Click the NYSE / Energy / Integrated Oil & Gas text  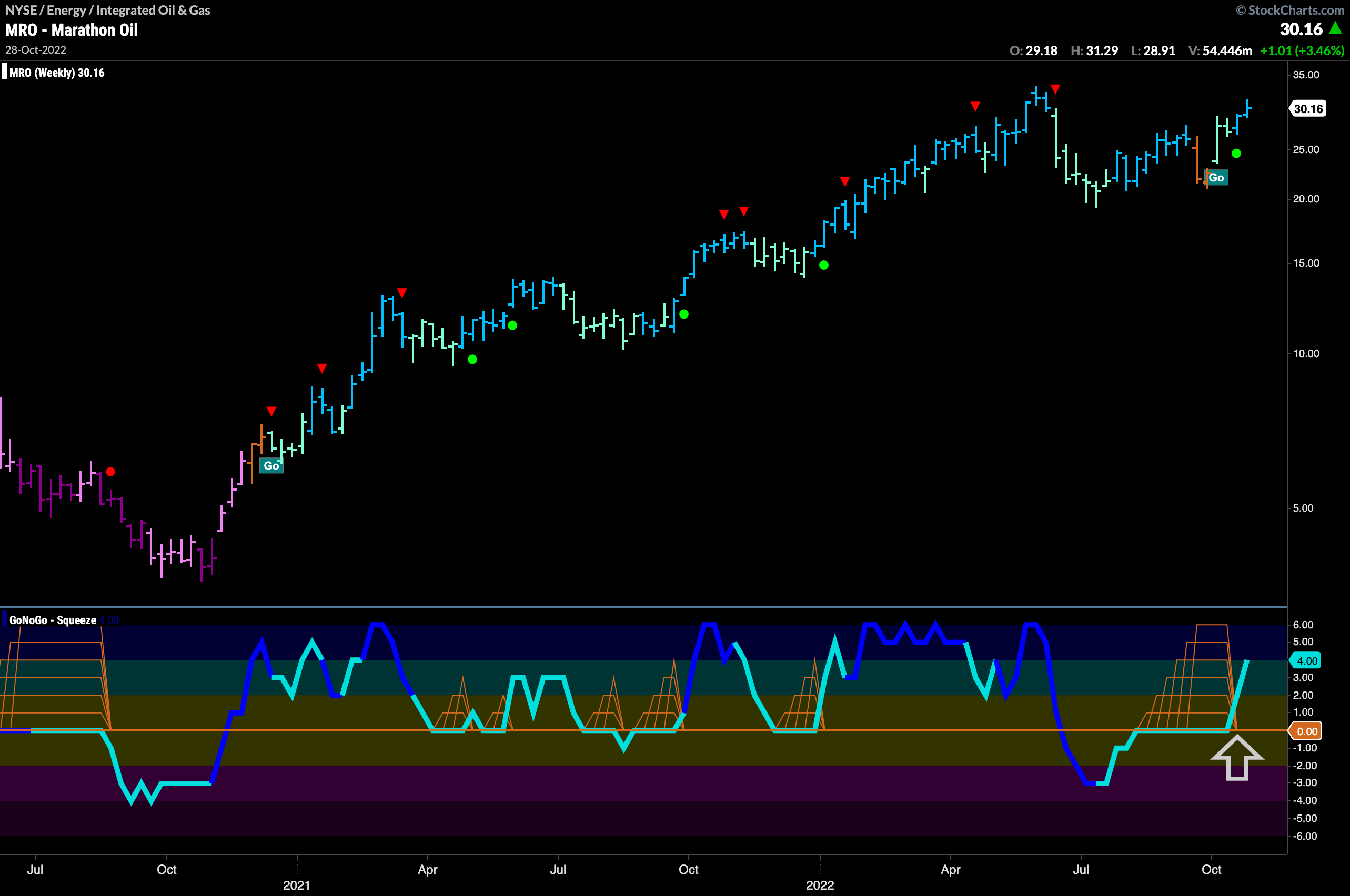click(x=107, y=11)
